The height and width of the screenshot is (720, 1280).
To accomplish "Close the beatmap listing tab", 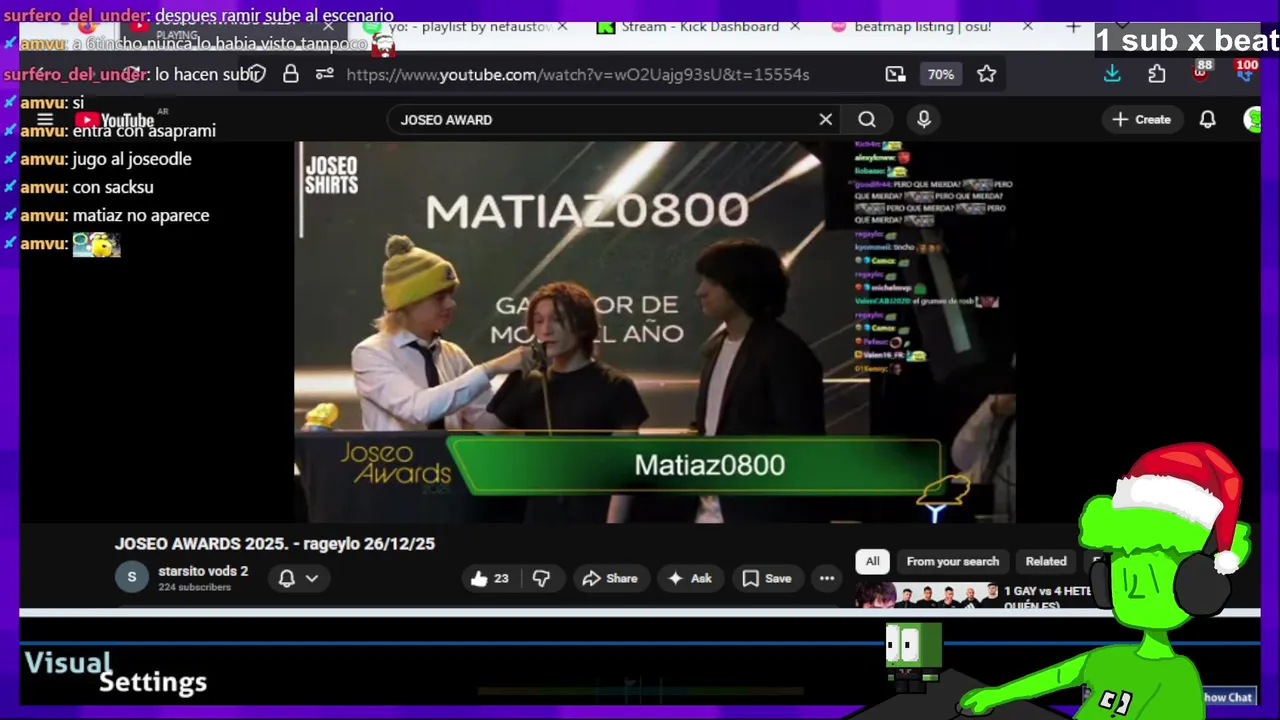I will [x=1028, y=27].
